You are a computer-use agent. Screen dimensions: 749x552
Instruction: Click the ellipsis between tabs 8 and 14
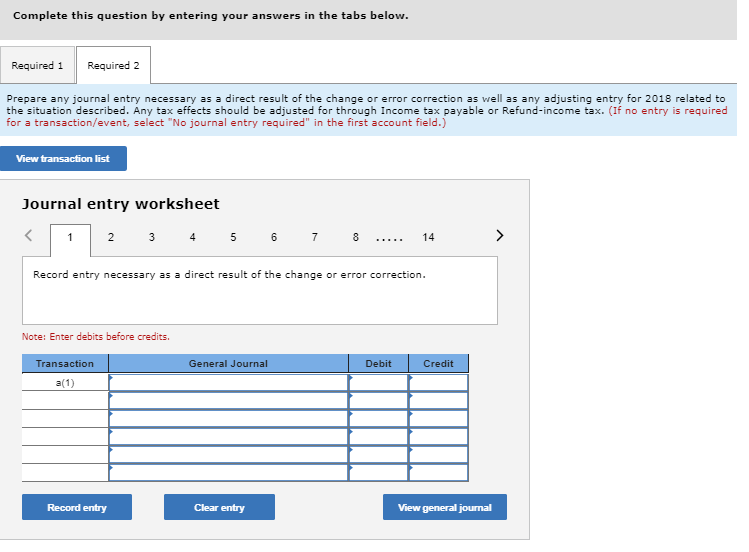[x=389, y=239]
